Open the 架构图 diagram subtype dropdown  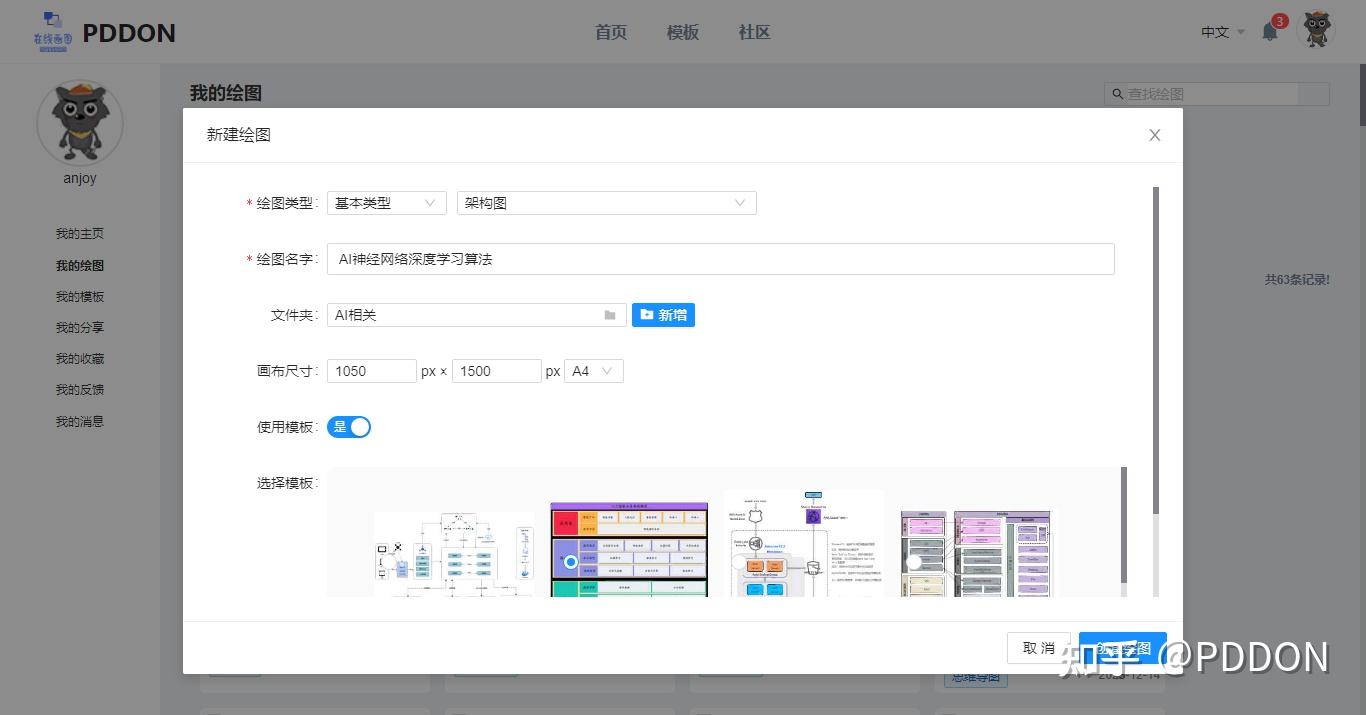pyautogui.click(x=605, y=202)
